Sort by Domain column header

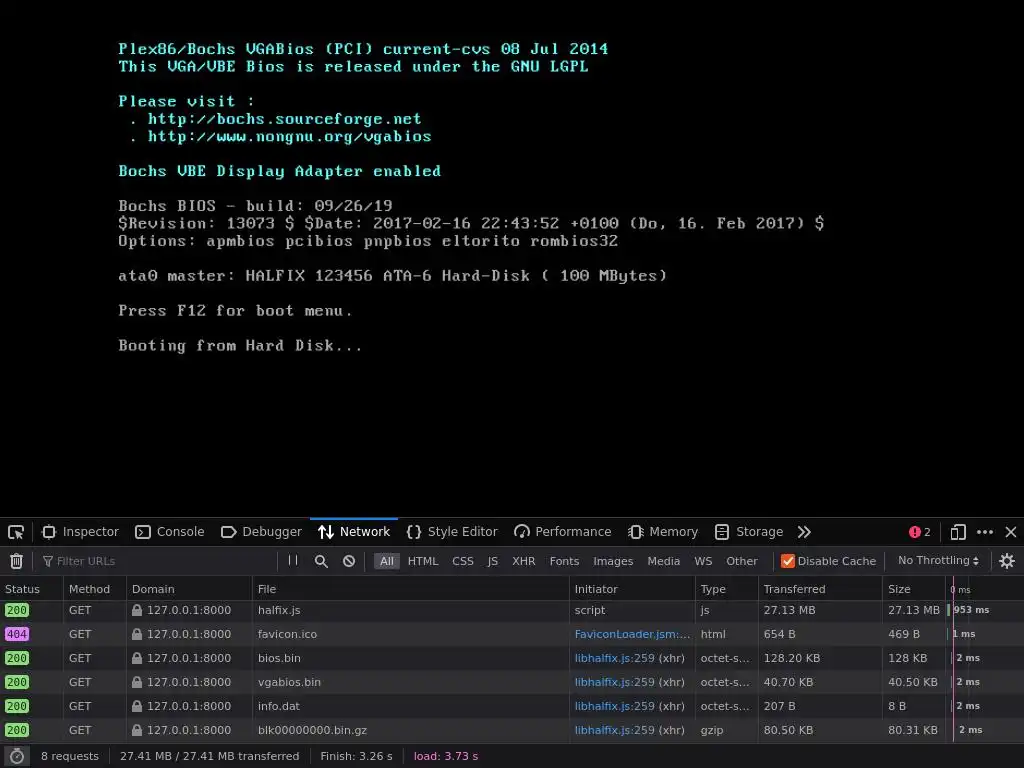(189, 589)
